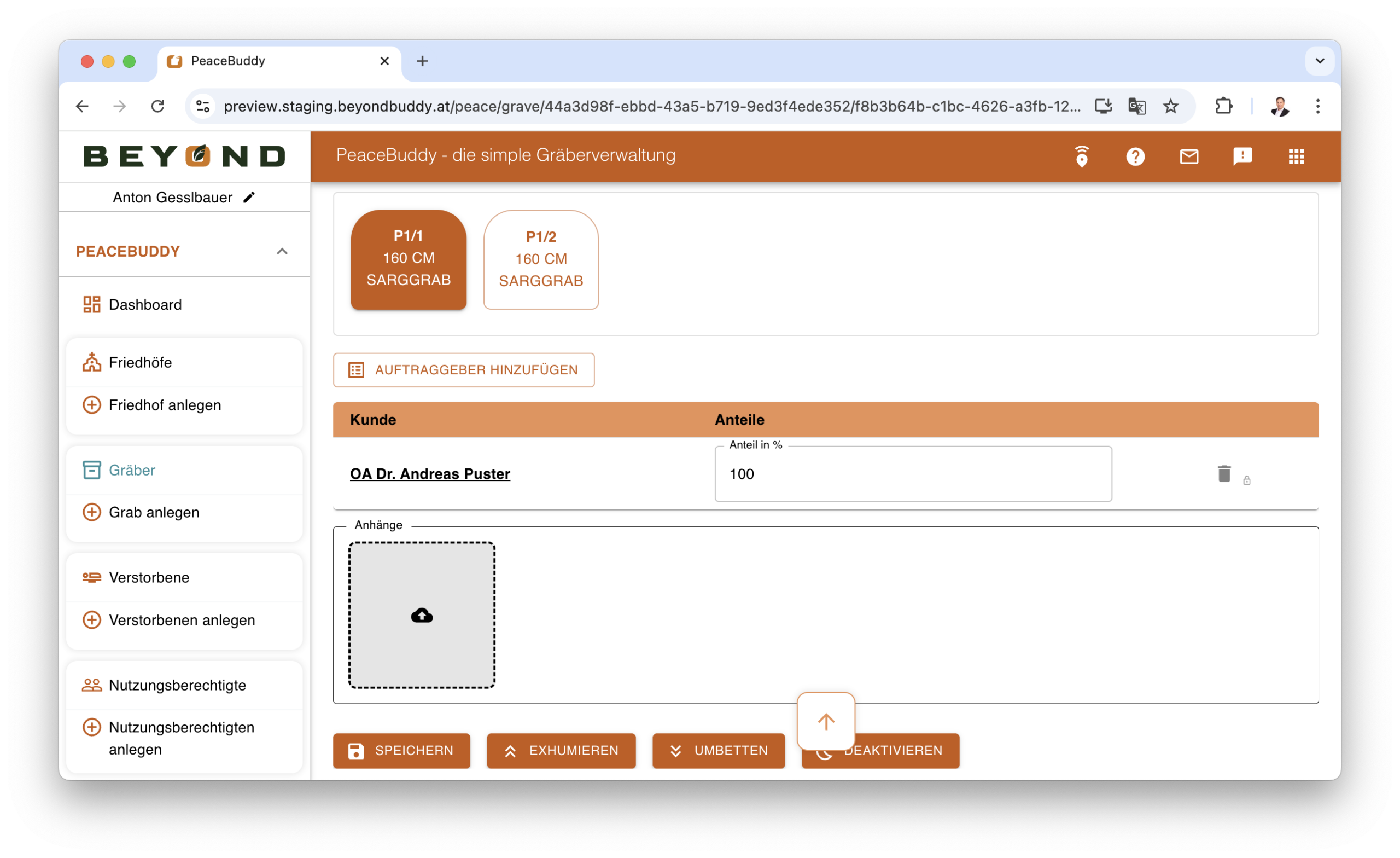This screenshot has height=858, width=1400.
Task: Click the small lock icon beside trash
Action: click(1246, 480)
